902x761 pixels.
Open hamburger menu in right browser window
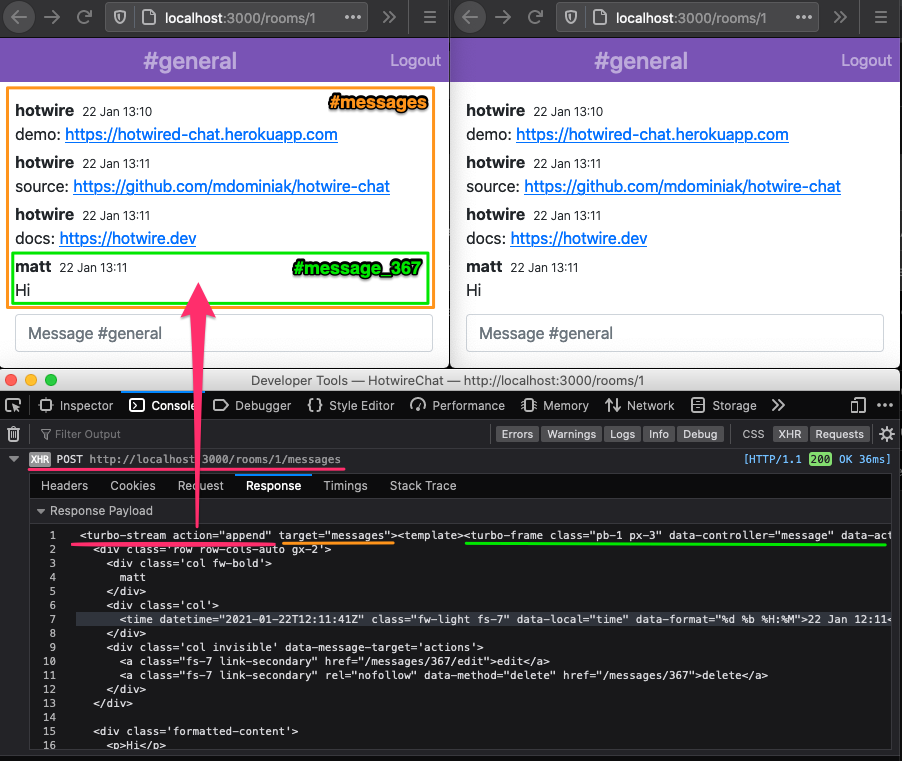(881, 17)
